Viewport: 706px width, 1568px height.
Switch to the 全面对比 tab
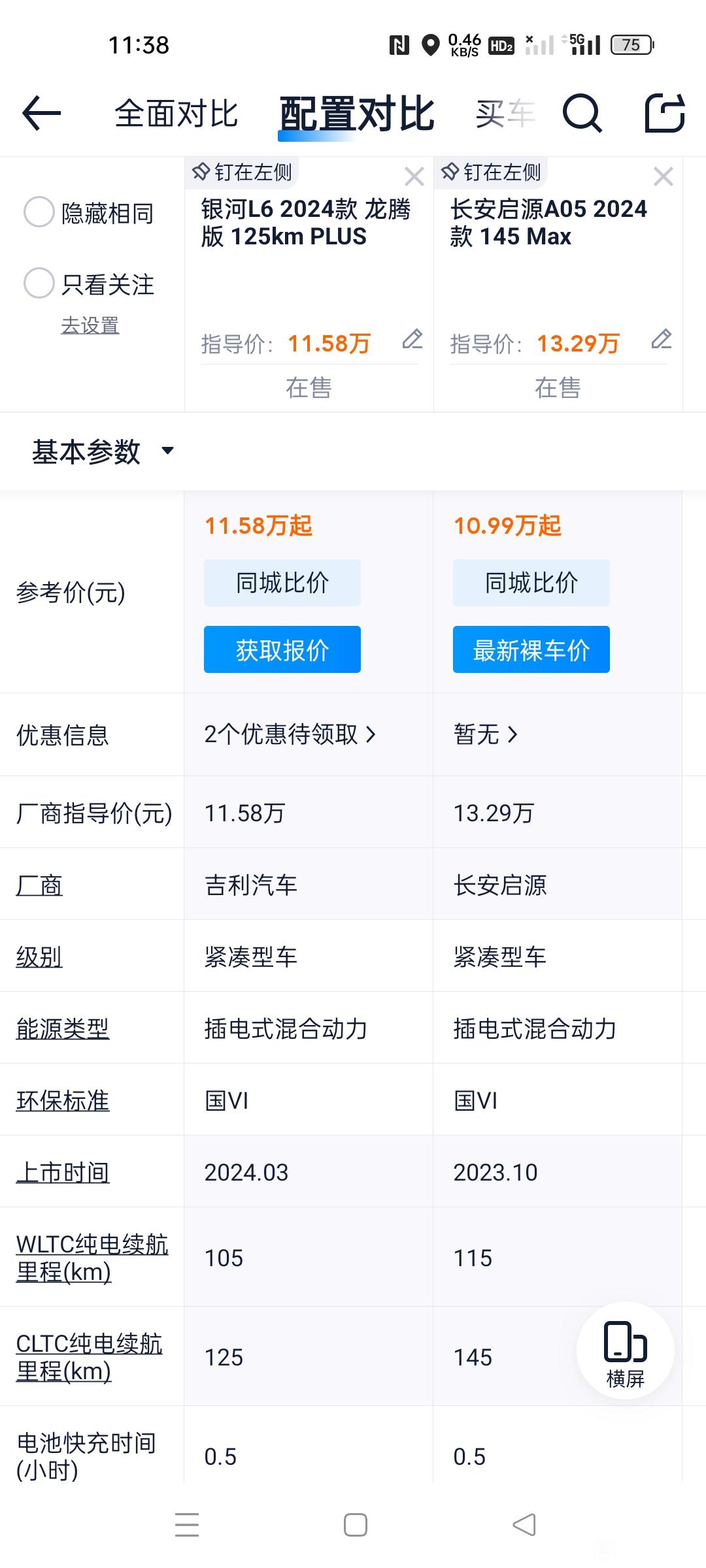[x=176, y=114]
